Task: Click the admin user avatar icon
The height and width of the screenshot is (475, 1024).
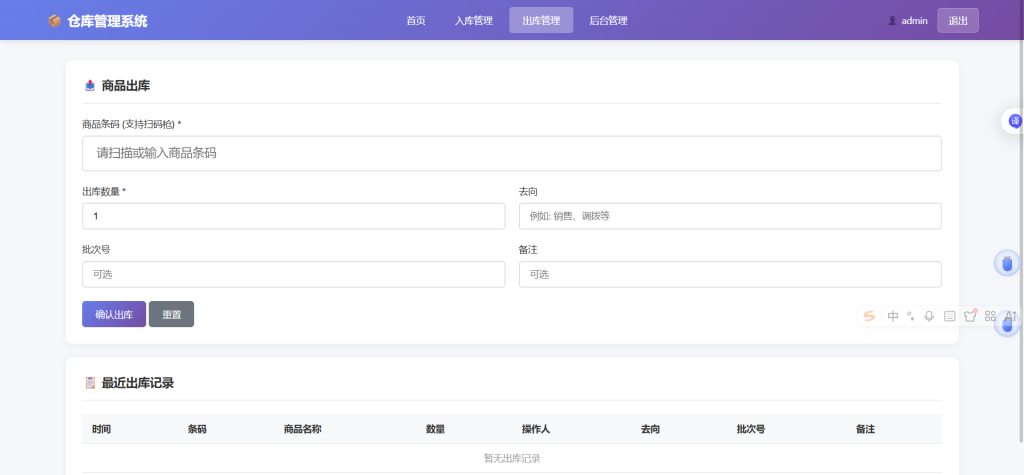Action: pos(892,21)
